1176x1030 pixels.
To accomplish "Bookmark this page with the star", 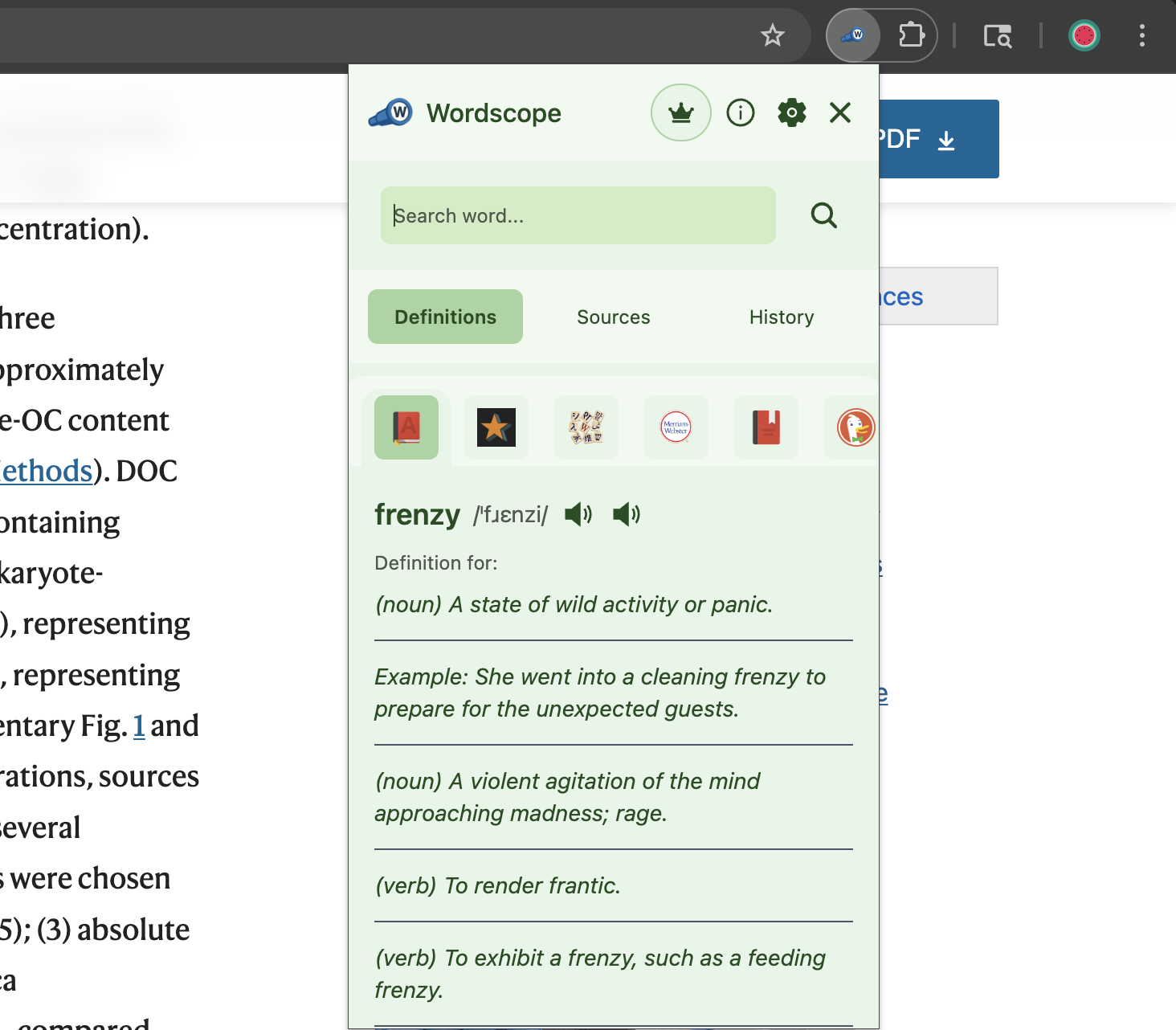I will point(772,35).
